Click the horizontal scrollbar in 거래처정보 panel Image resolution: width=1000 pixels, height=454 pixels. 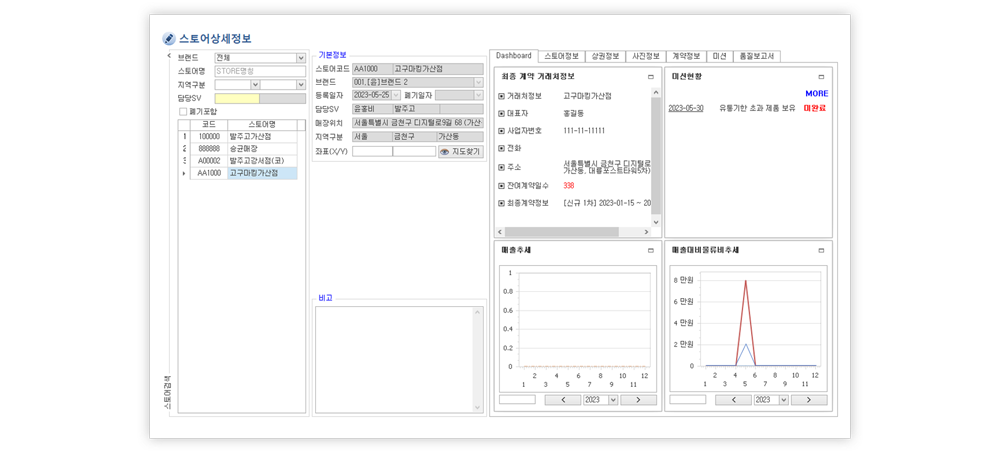pyautogui.click(x=561, y=231)
